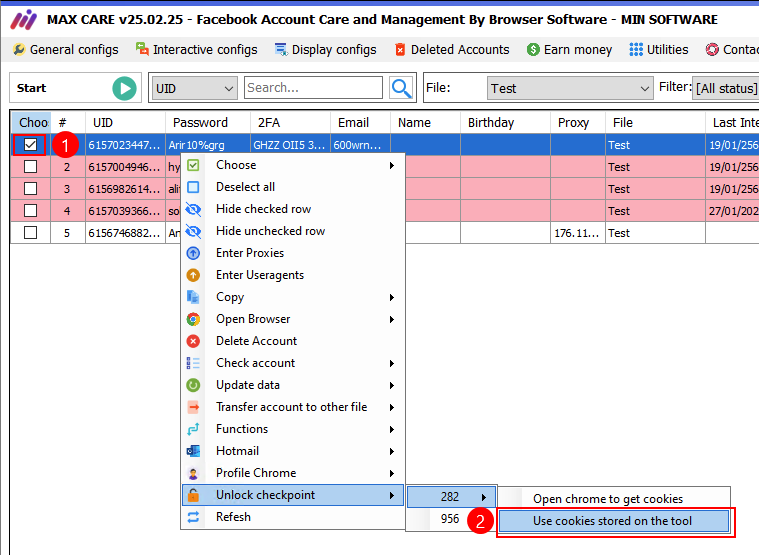Click the Check account list icon
The width and height of the screenshot is (759, 555).
click(193, 363)
